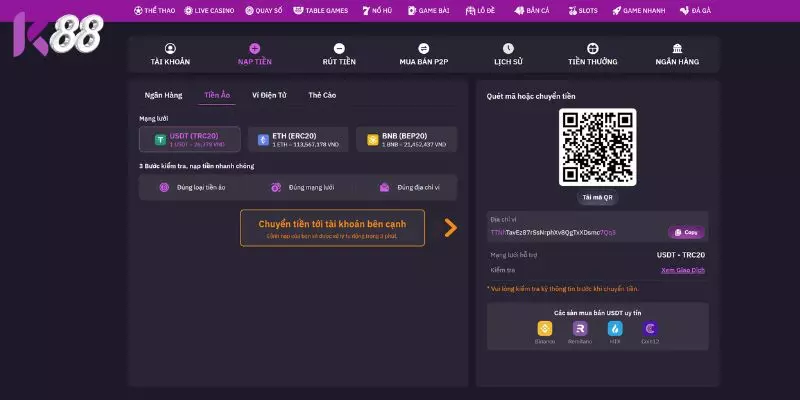Viewport: 800px width, 400px height.
Task: Open Bắn Cá fishing games menu
Action: click(x=532, y=10)
